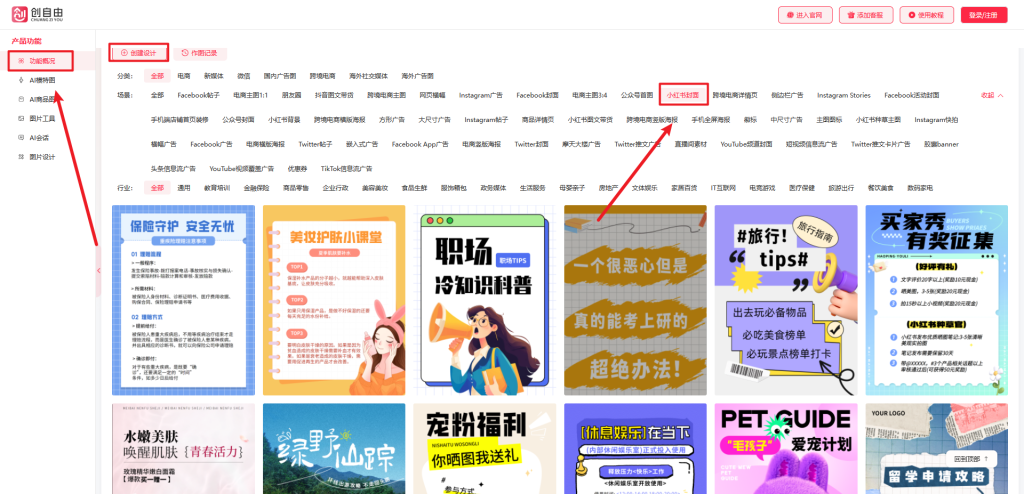This screenshot has height=494, width=1024.
Task: Select the 新媒体 category
Action: pos(214,76)
